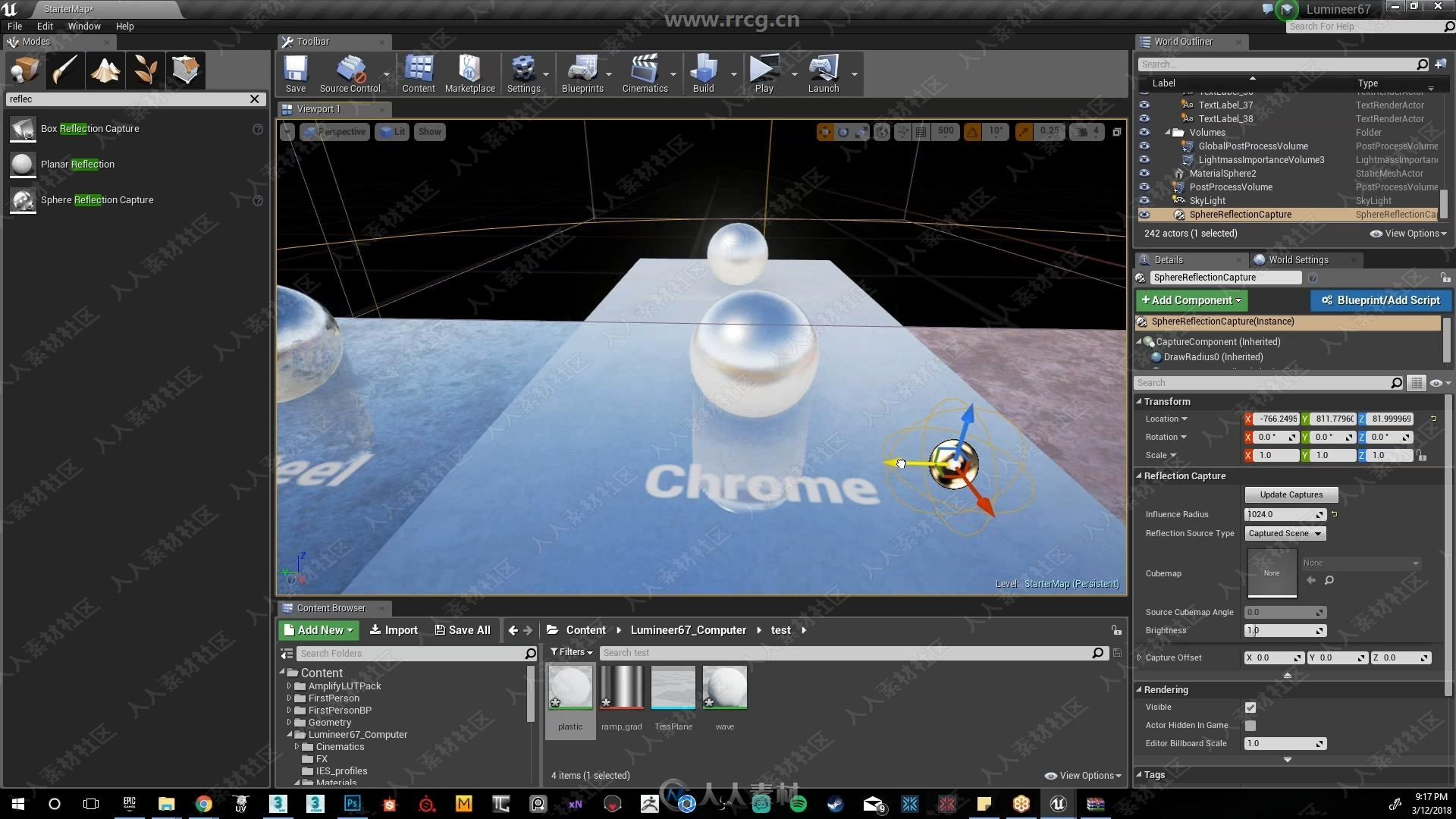The width and height of the screenshot is (1456, 819).
Task: Click the Search Folders input field
Action: [x=409, y=654]
